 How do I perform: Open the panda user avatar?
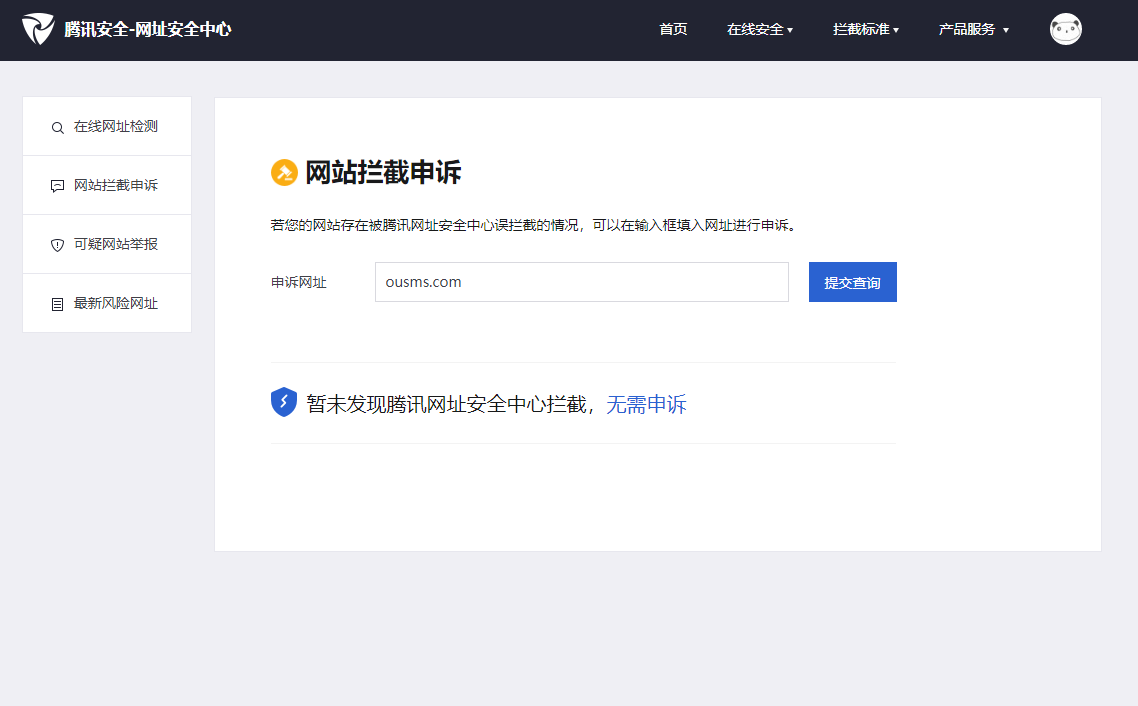point(1065,29)
